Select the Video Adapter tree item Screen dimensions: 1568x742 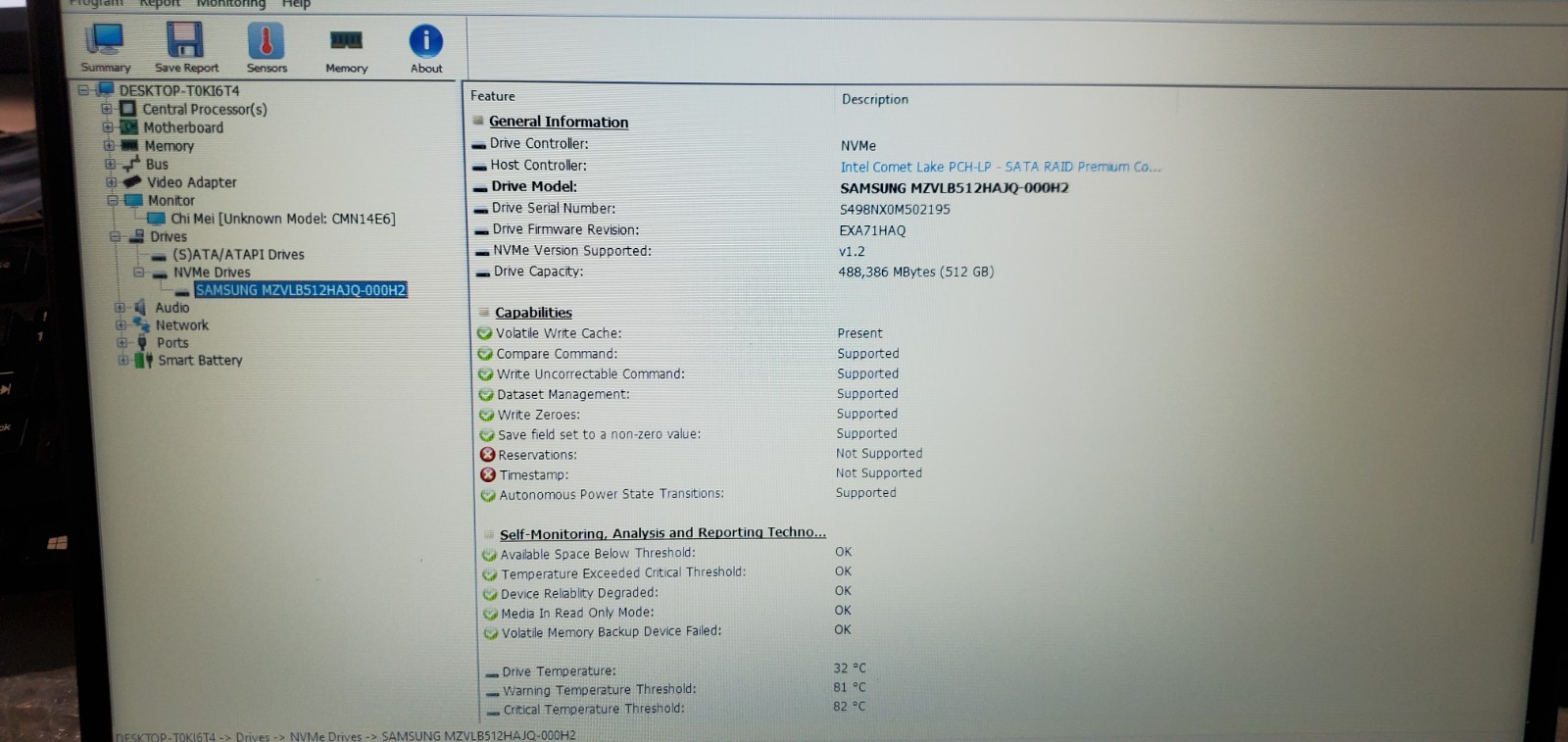(x=192, y=182)
